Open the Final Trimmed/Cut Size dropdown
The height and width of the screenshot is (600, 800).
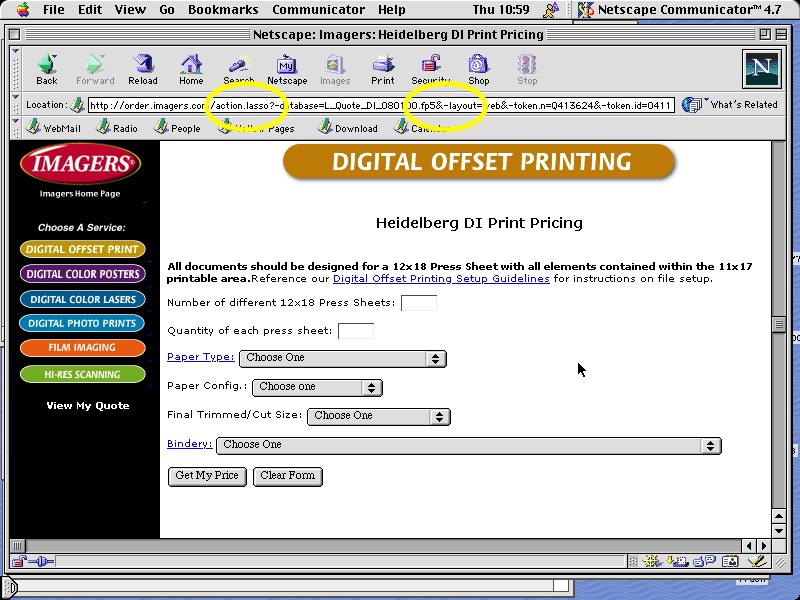pyautogui.click(x=379, y=416)
